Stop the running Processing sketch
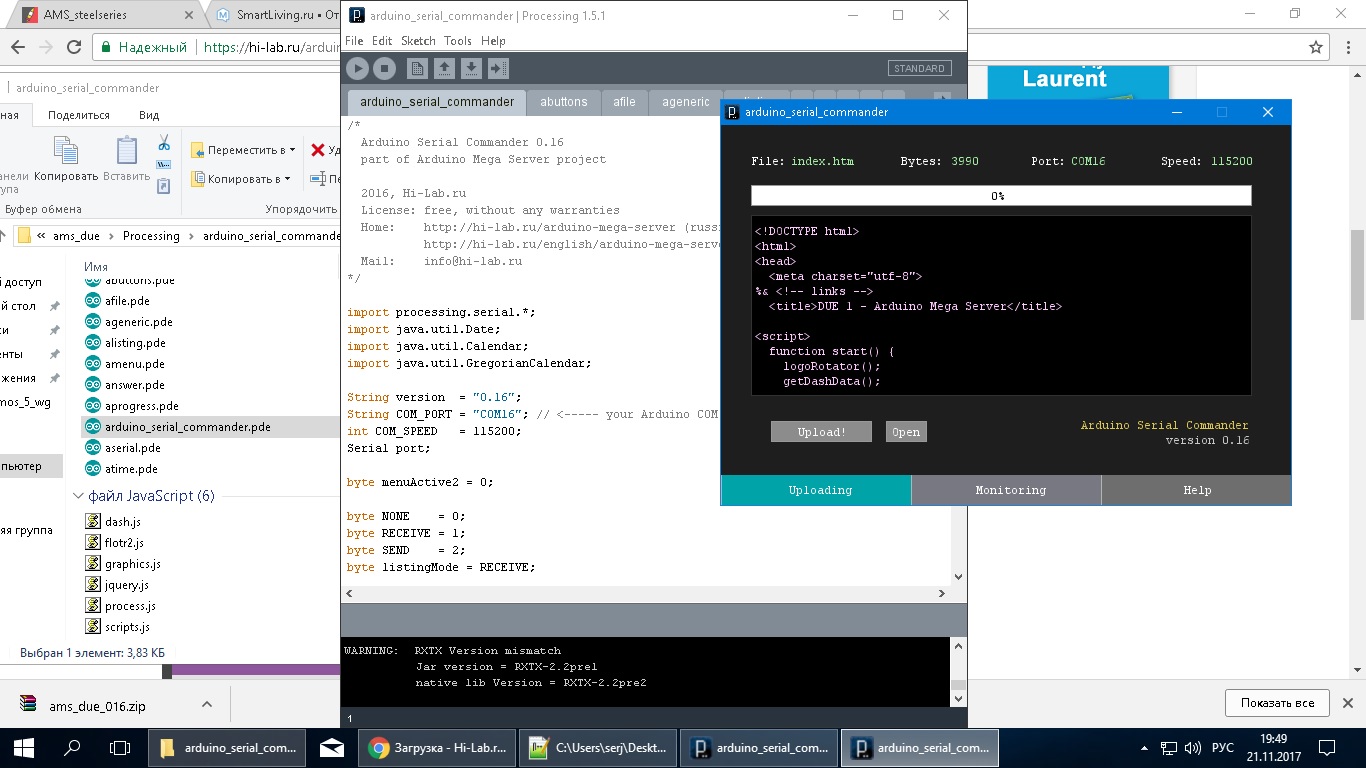This screenshot has width=1366, height=768. [384, 68]
